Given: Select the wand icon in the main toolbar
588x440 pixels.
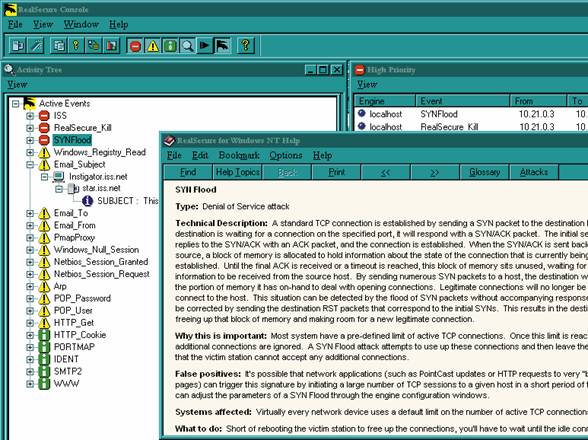Looking at the screenshot, I should click(36, 46).
